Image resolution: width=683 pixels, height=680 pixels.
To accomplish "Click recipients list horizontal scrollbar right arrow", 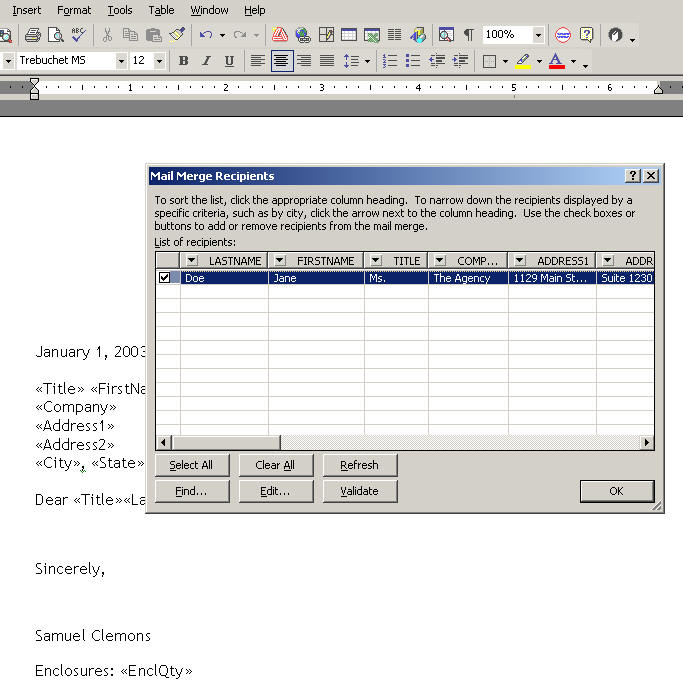I will (647, 442).
